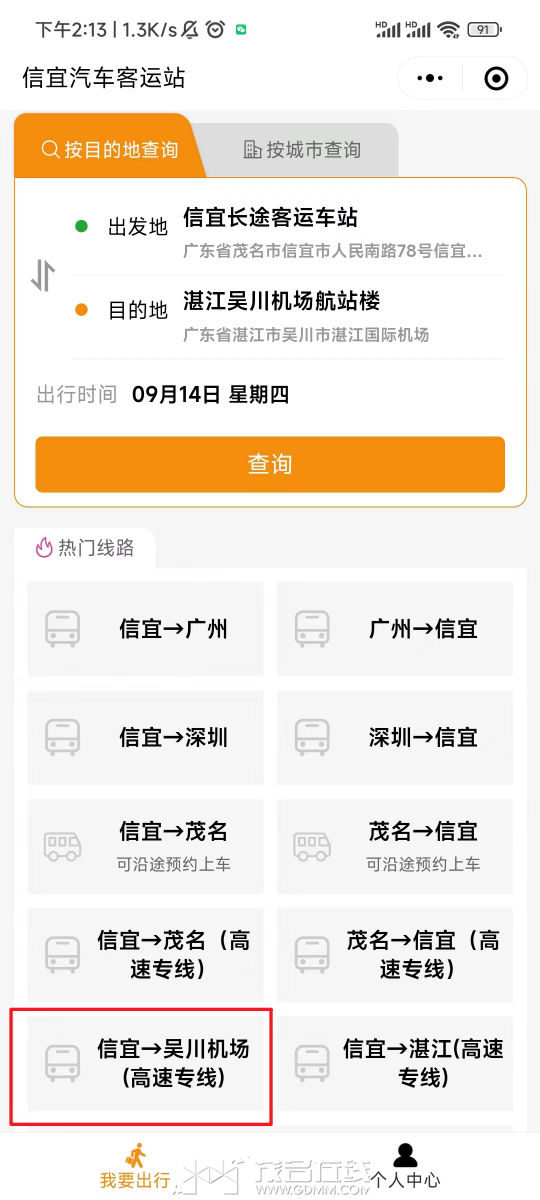This screenshot has height=1200, width=540.
Task: Select the 信宜→吴川机场(高速专线) route
Action: [x=145, y=1063]
